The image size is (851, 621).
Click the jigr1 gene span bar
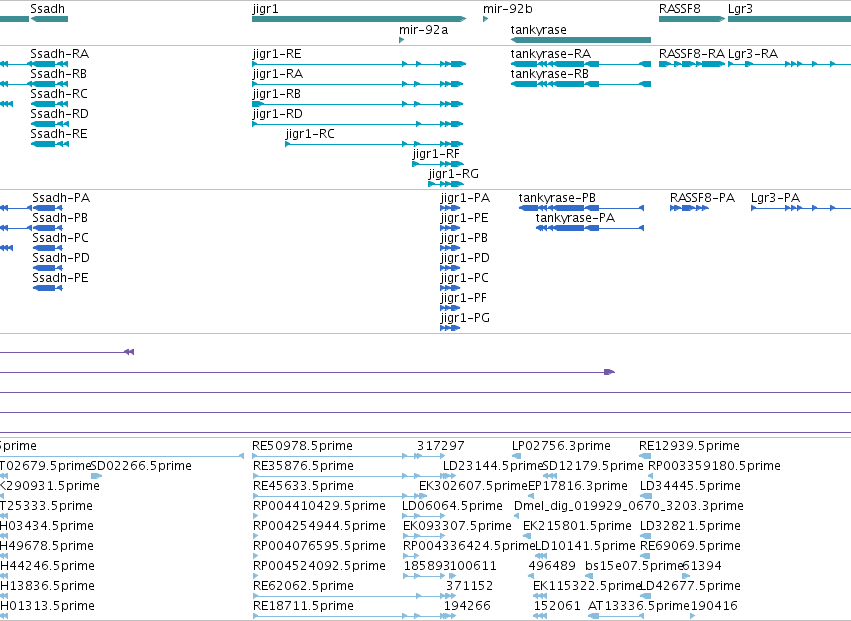point(359,19)
